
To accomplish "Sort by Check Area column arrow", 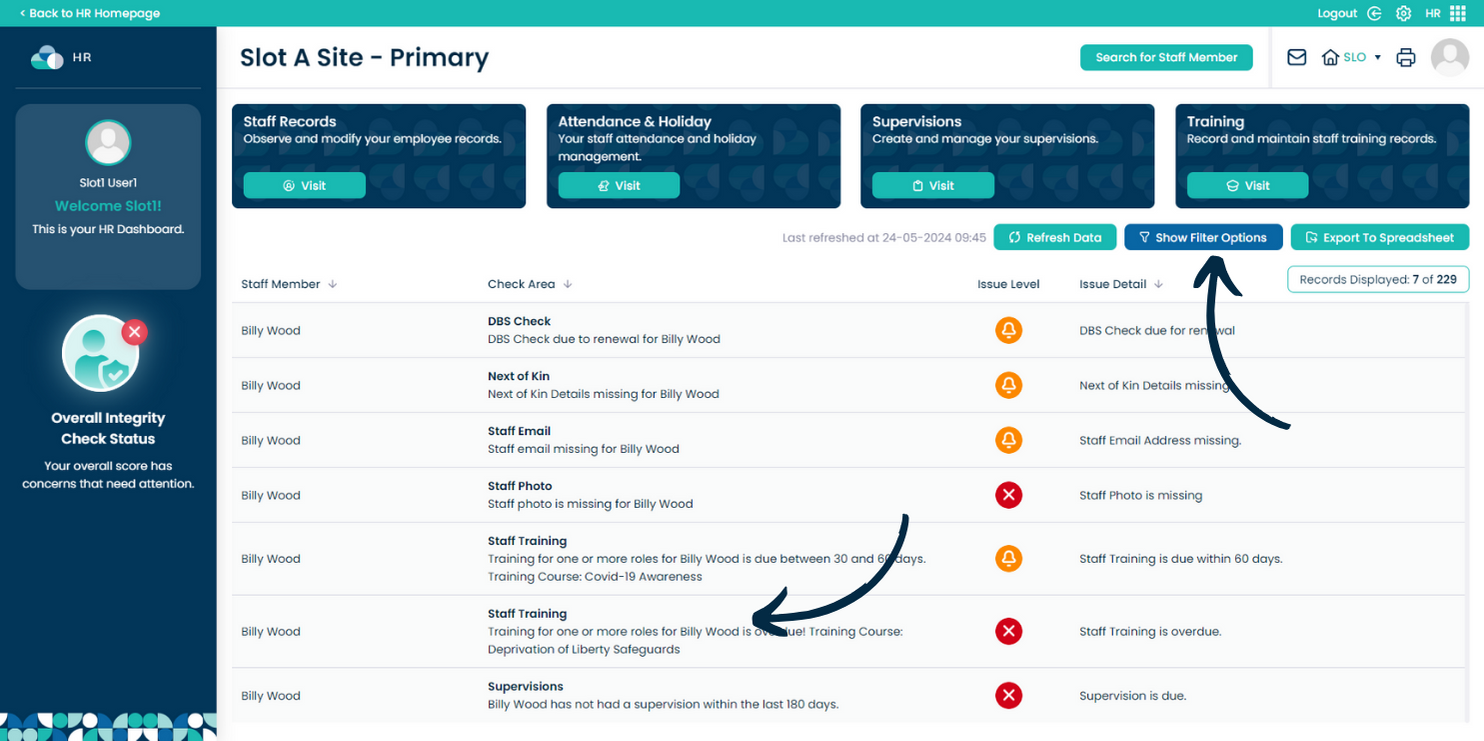I will click(x=568, y=284).
